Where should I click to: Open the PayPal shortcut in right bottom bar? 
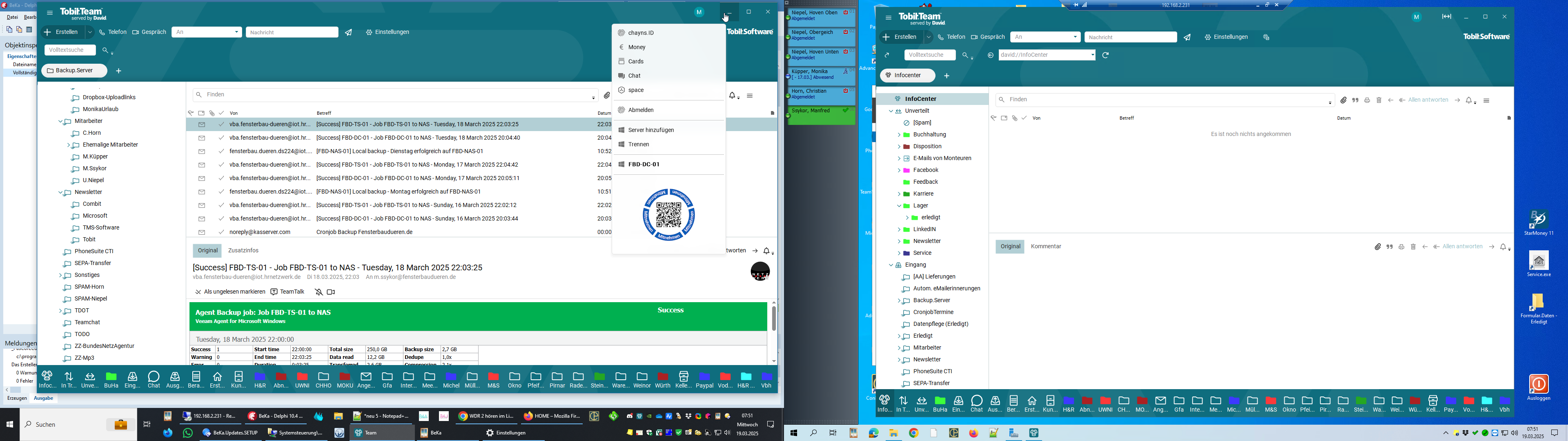coord(1450,404)
